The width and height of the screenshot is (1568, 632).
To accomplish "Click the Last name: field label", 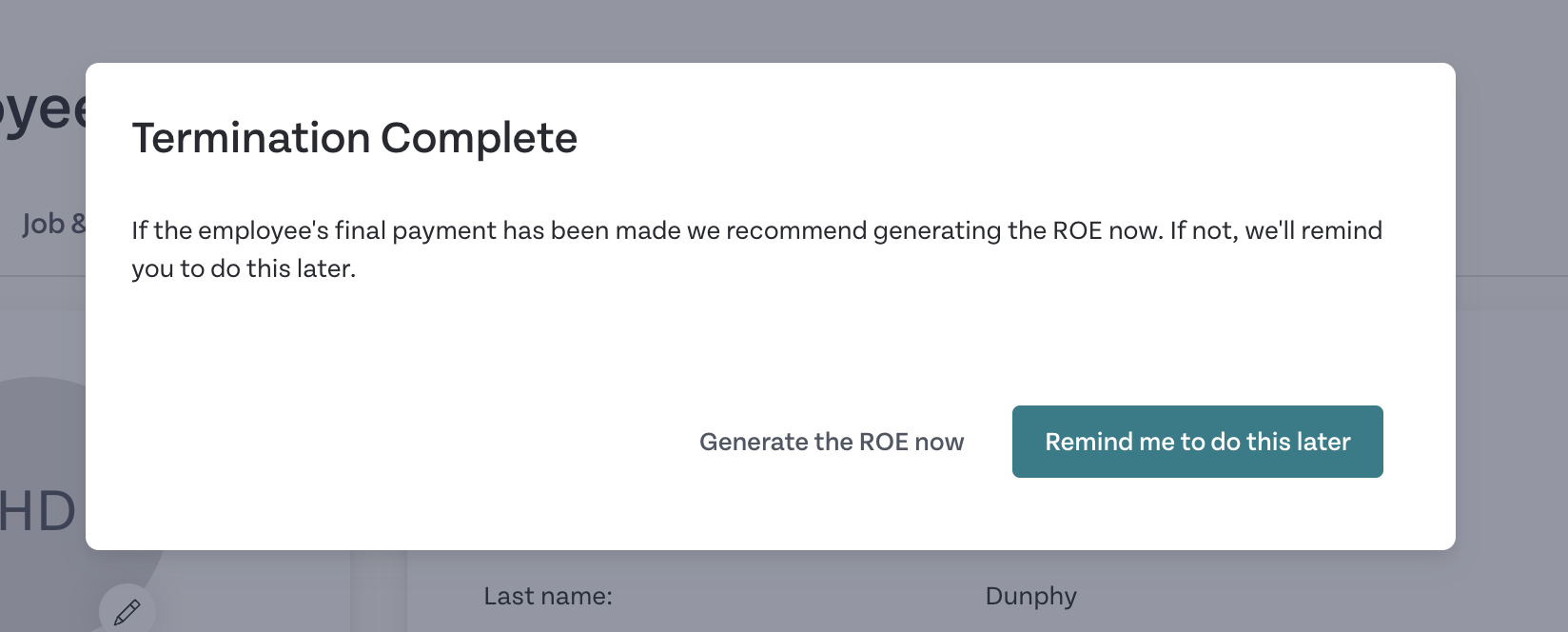I will [548, 597].
